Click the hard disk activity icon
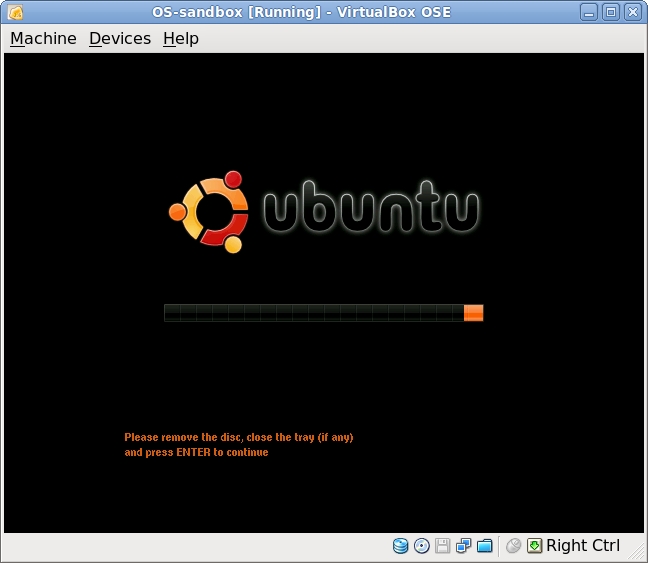Screen dimensions: 648x563 [400, 546]
